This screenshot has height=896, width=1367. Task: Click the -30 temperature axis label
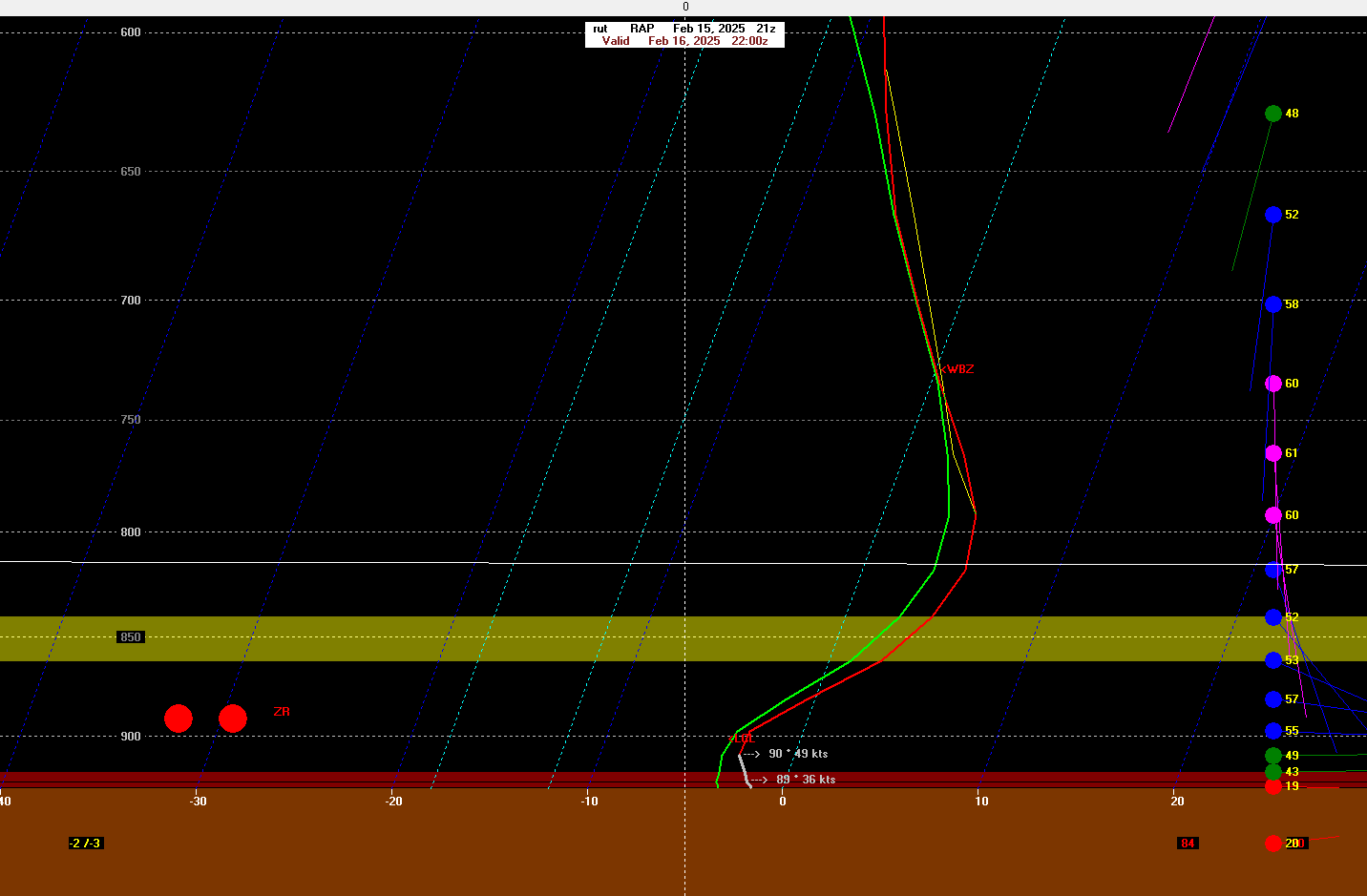[x=198, y=802]
